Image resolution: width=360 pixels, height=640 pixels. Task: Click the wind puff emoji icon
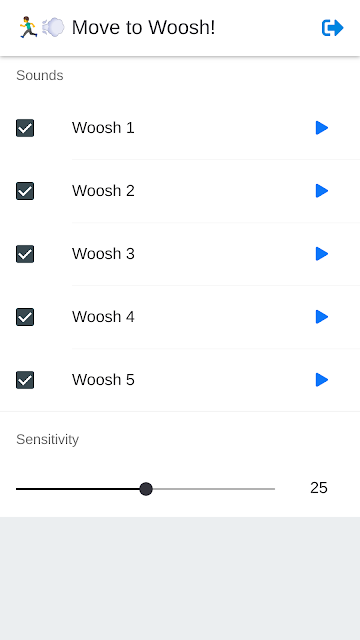53,27
